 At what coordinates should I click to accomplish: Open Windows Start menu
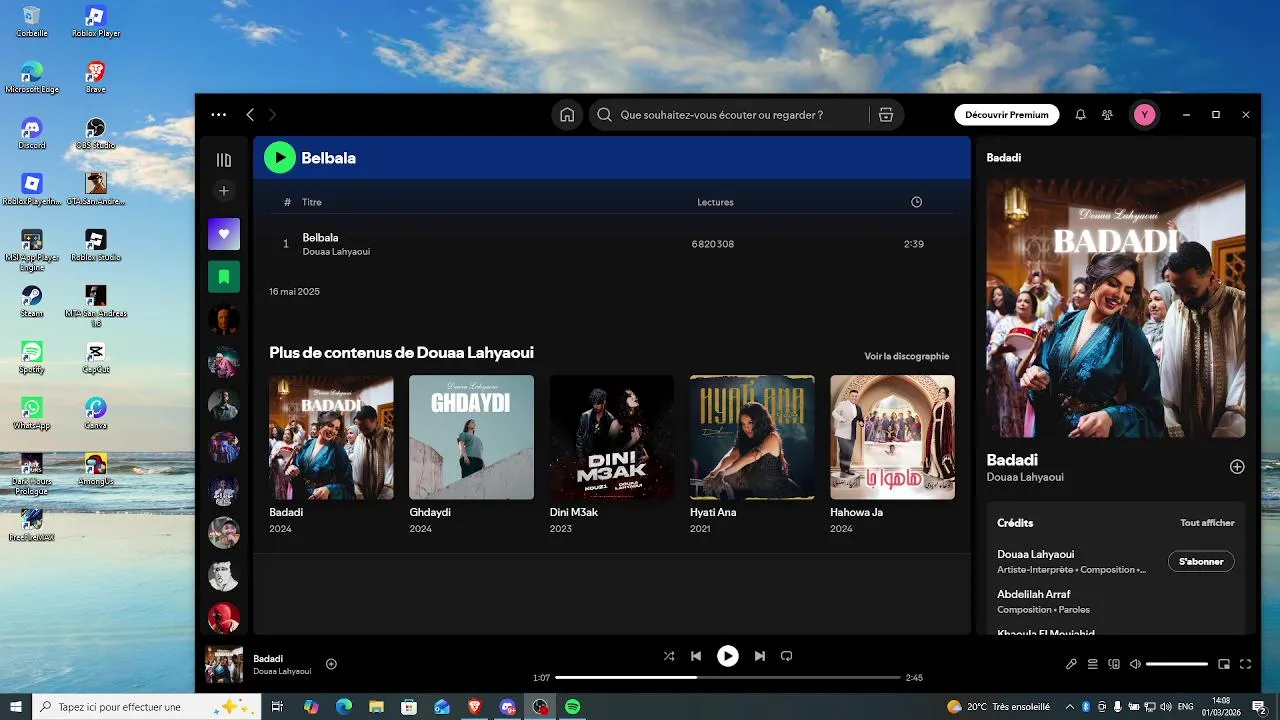[16, 707]
